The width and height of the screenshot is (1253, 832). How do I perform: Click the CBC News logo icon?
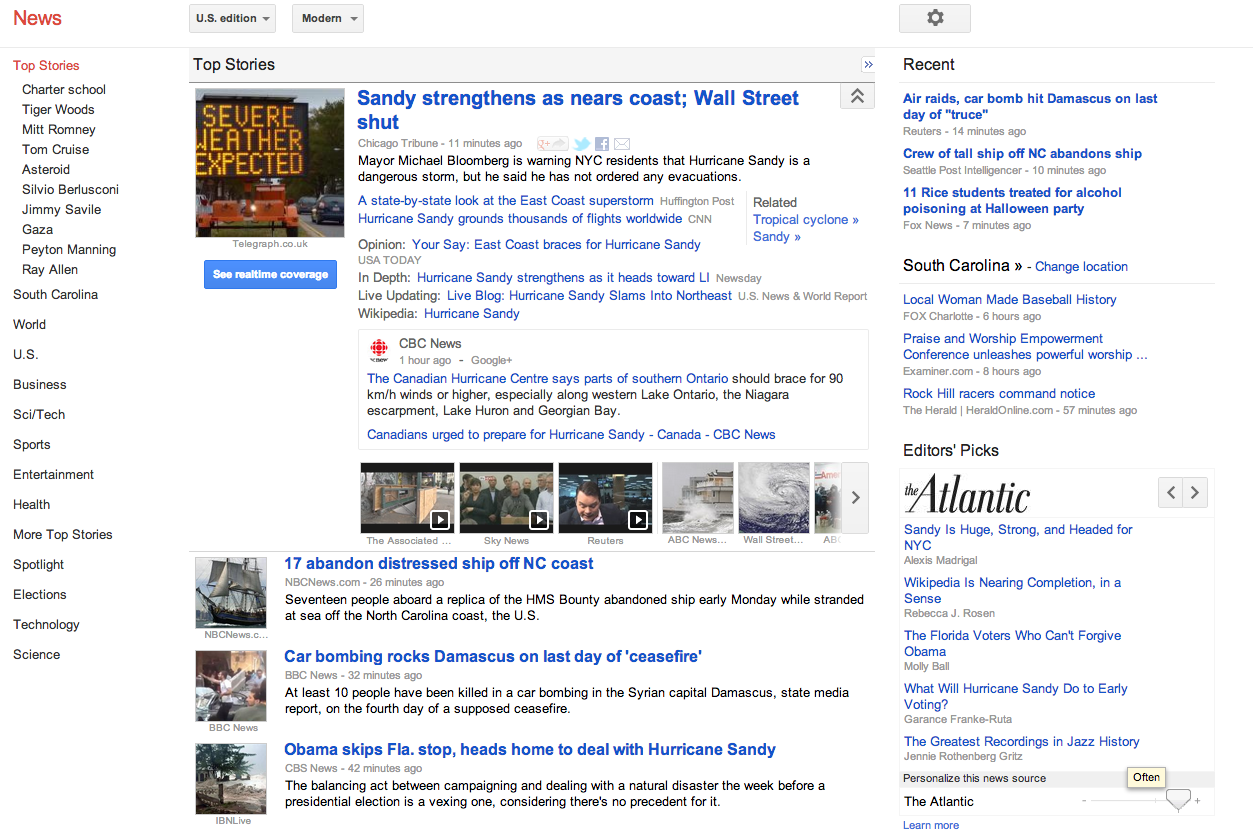(x=379, y=350)
